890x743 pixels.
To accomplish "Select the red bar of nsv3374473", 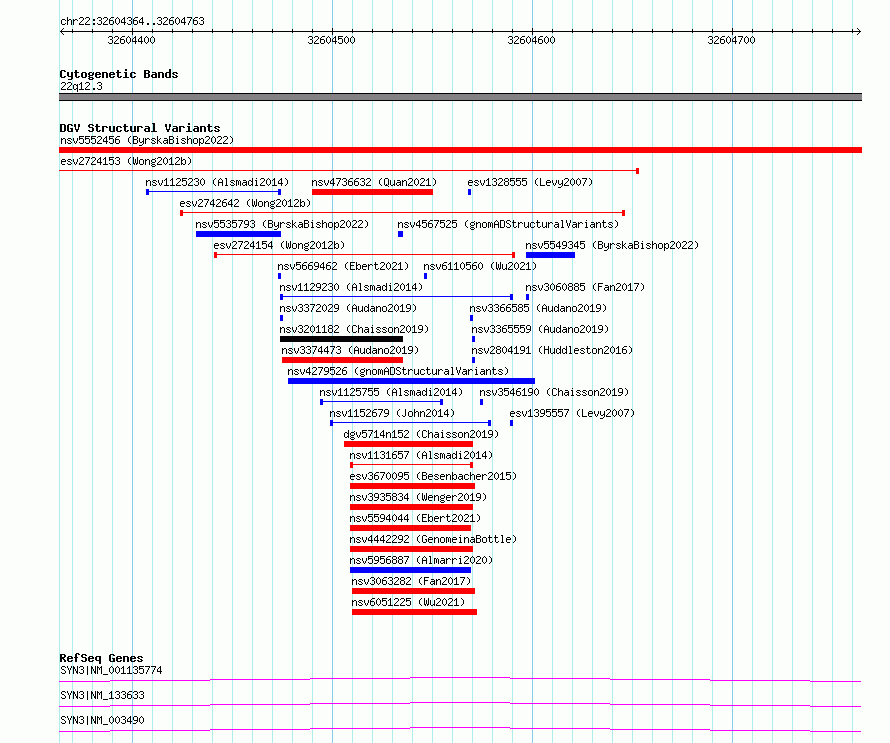I will [342, 360].
